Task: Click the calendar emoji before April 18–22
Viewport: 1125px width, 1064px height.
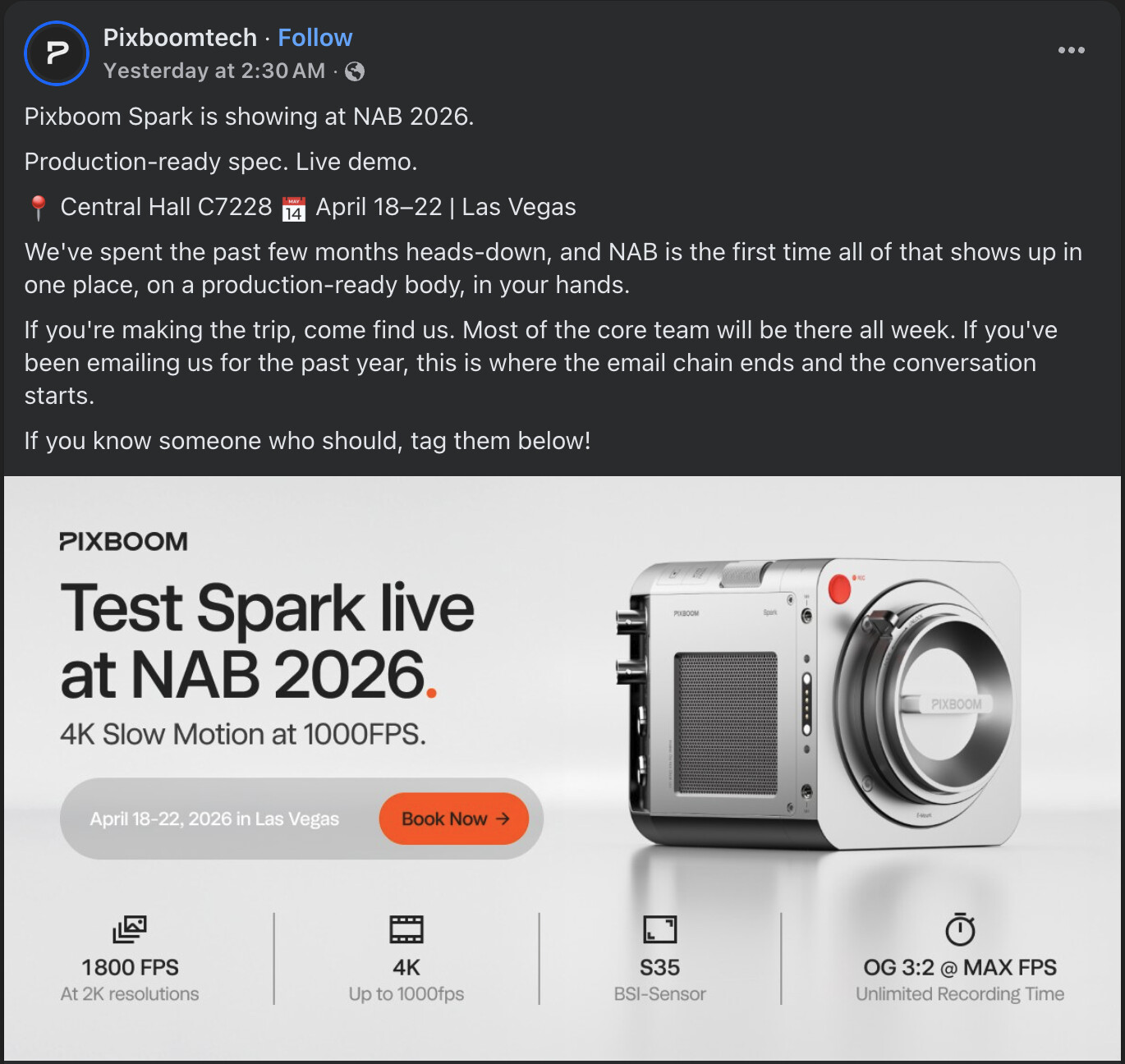Action: click(293, 209)
